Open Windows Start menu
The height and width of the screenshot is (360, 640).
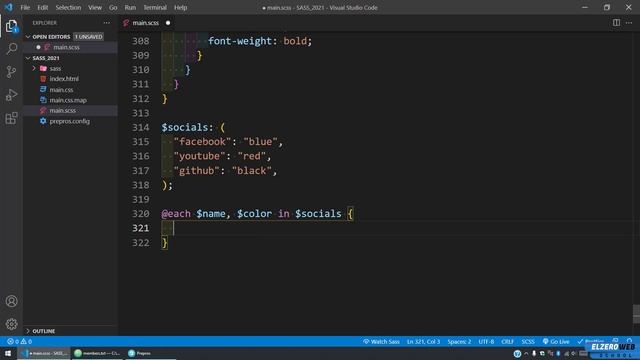click(x=8, y=353)
